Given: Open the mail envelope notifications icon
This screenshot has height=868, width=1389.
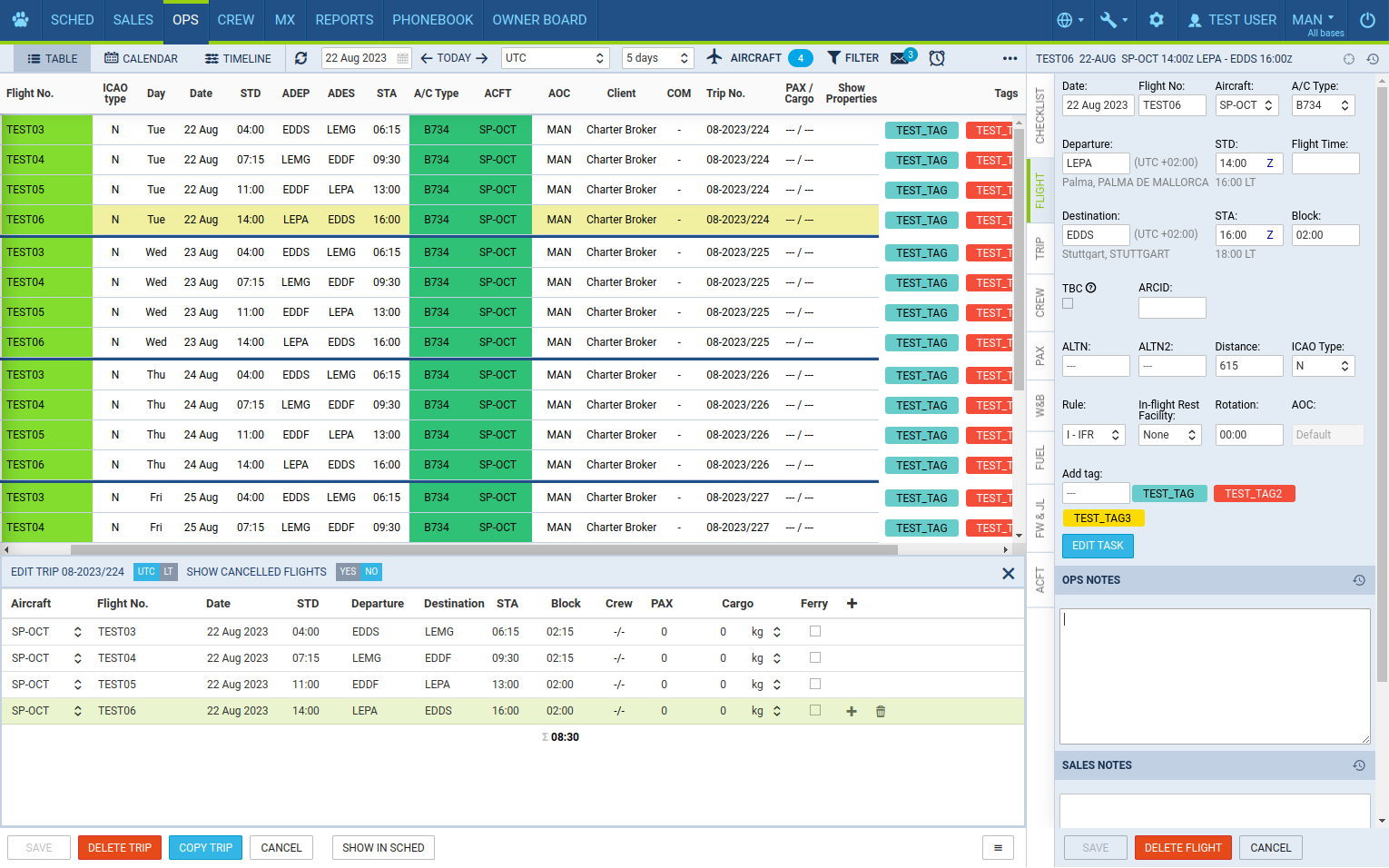Looking at the screenshot, I should click(x=900, y=58).
